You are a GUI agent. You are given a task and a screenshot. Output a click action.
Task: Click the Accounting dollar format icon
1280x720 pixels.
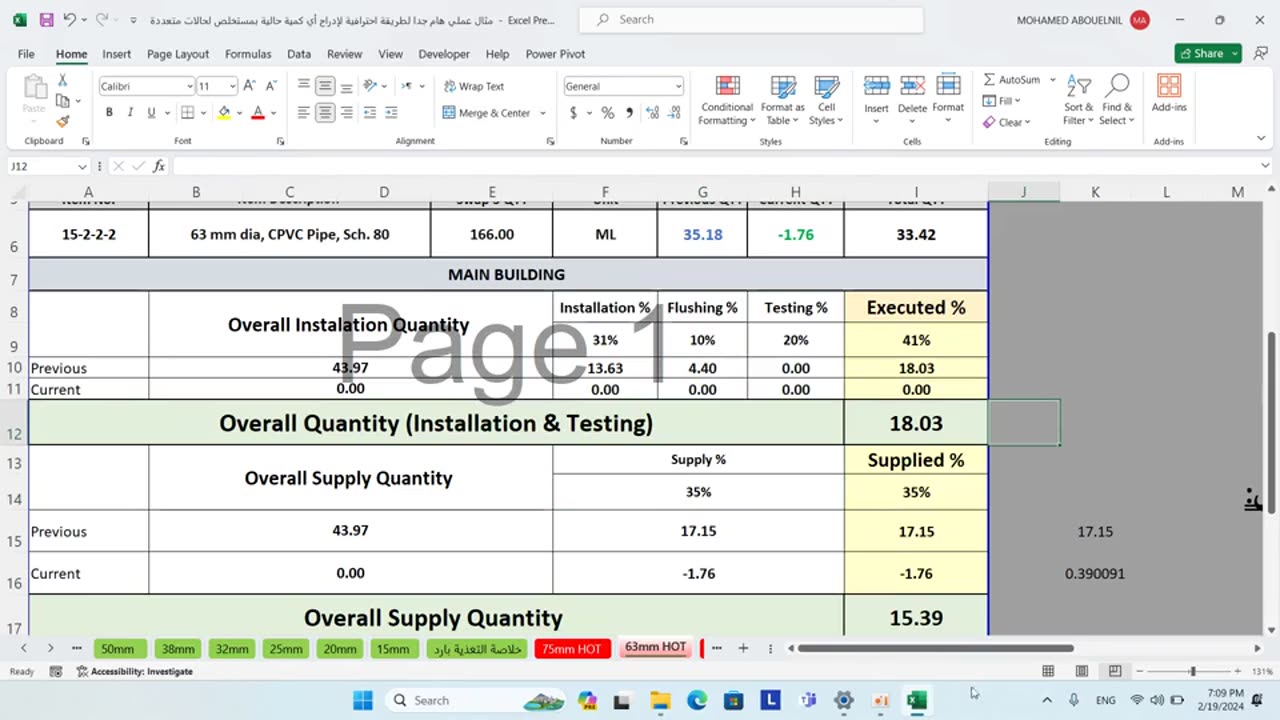(573, 113)
